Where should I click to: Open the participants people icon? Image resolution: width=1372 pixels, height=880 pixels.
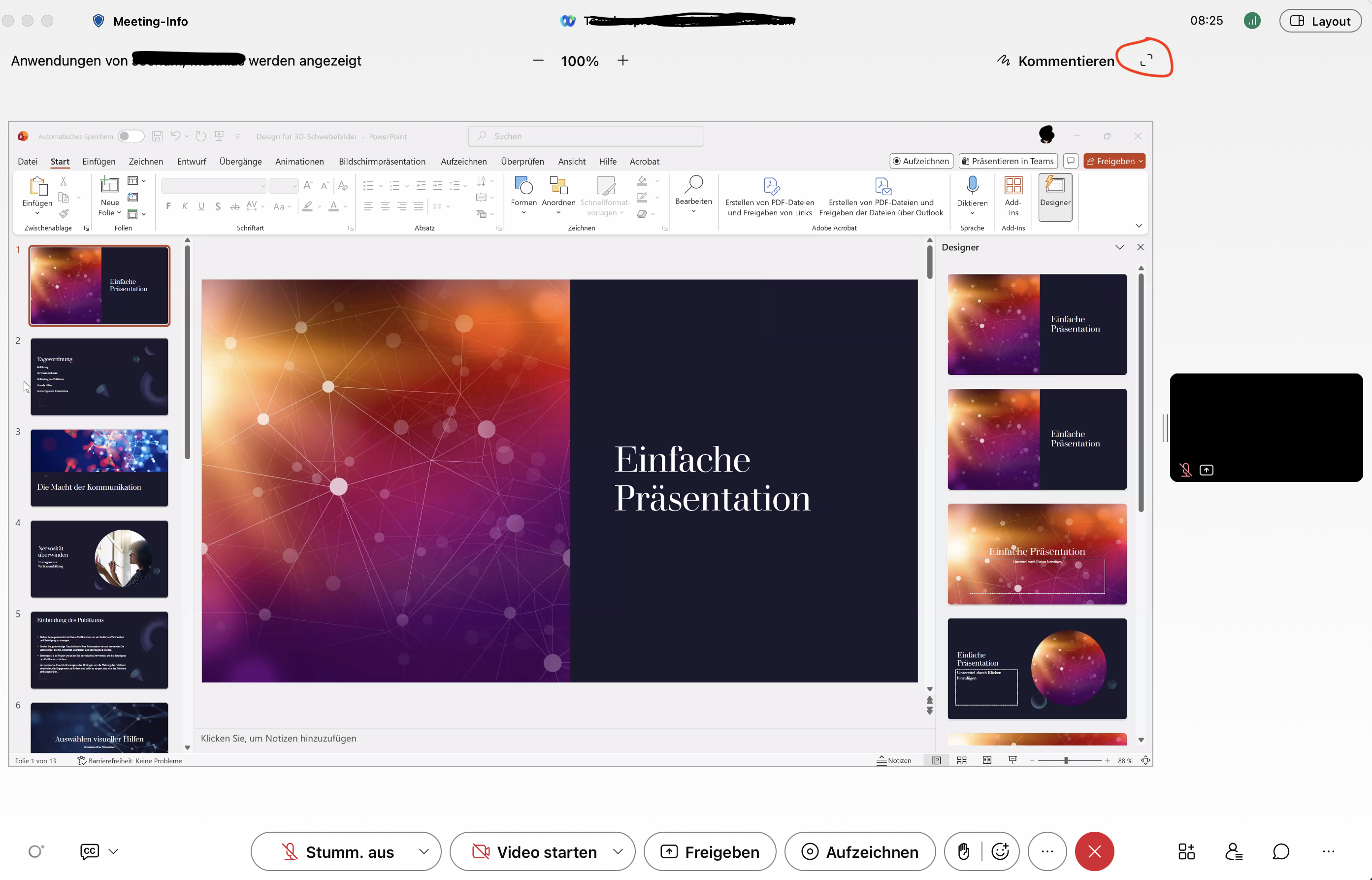(x=1233, y=851)
